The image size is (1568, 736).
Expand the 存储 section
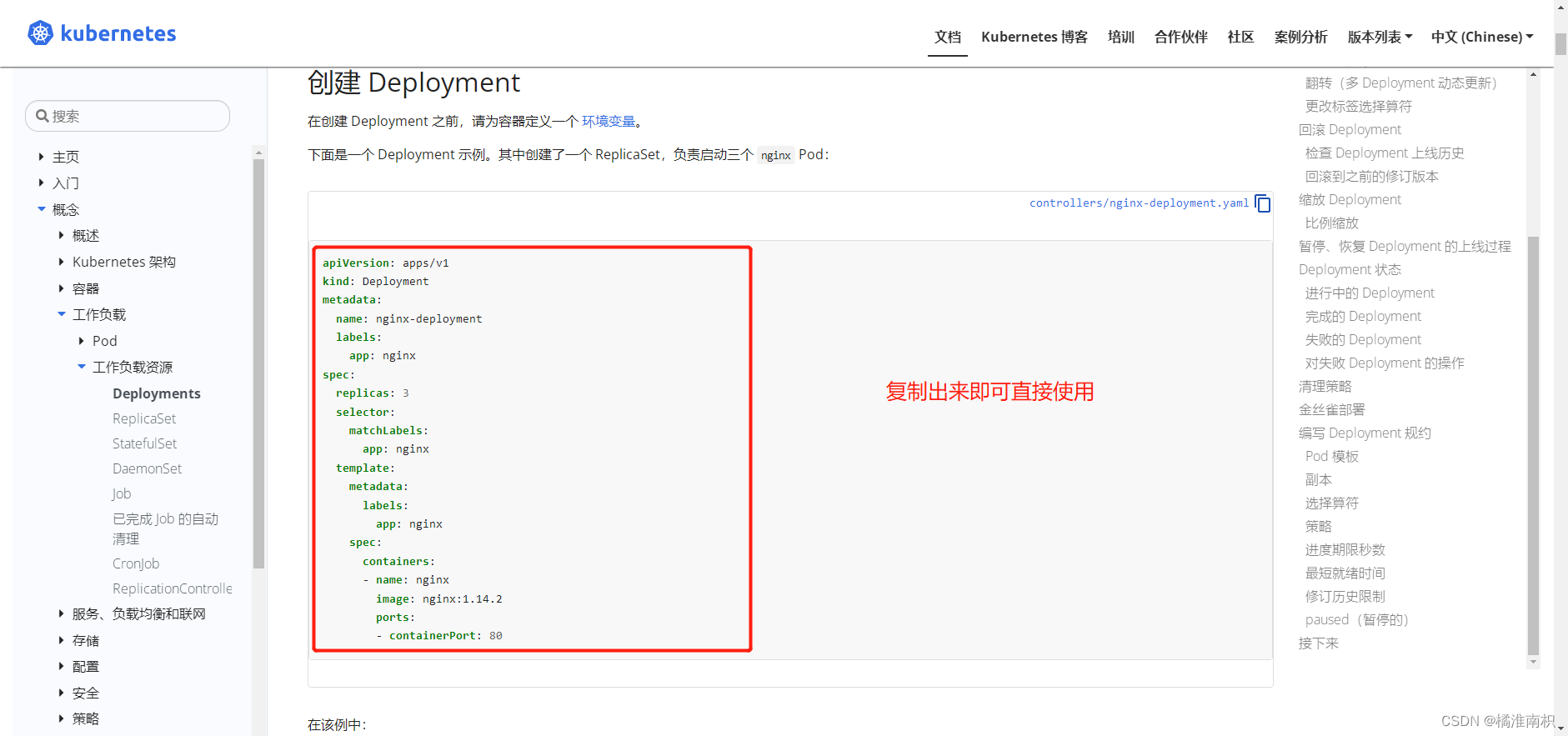tap(61, 640)
